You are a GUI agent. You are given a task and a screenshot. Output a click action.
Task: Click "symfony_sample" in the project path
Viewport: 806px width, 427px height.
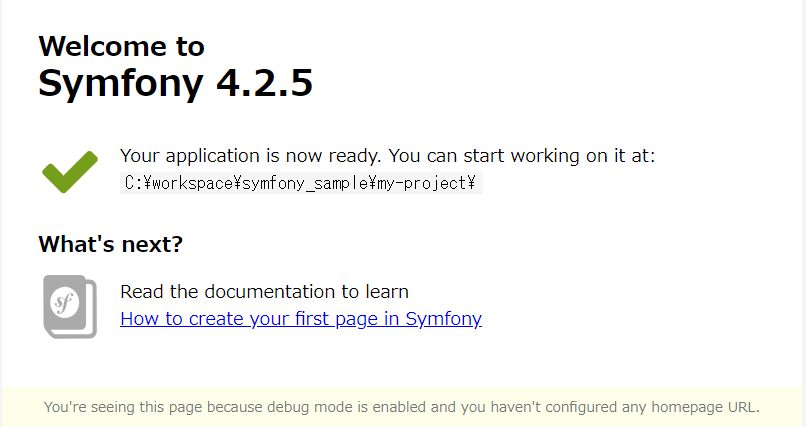(305, 184)
